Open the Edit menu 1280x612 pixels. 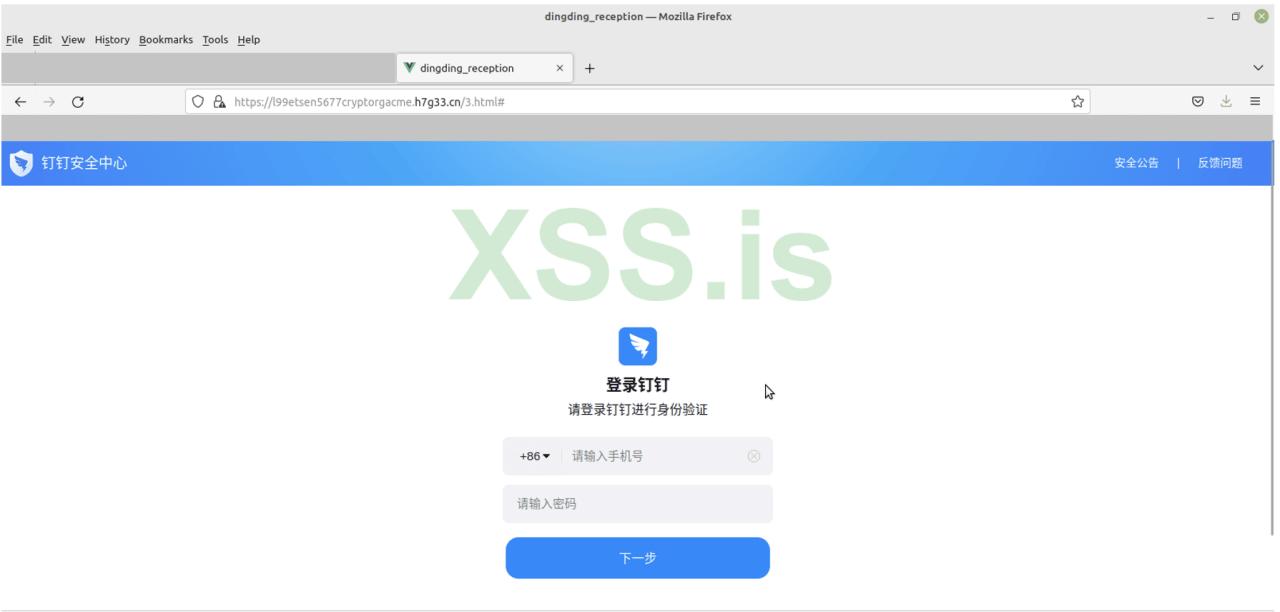point(42,40)
